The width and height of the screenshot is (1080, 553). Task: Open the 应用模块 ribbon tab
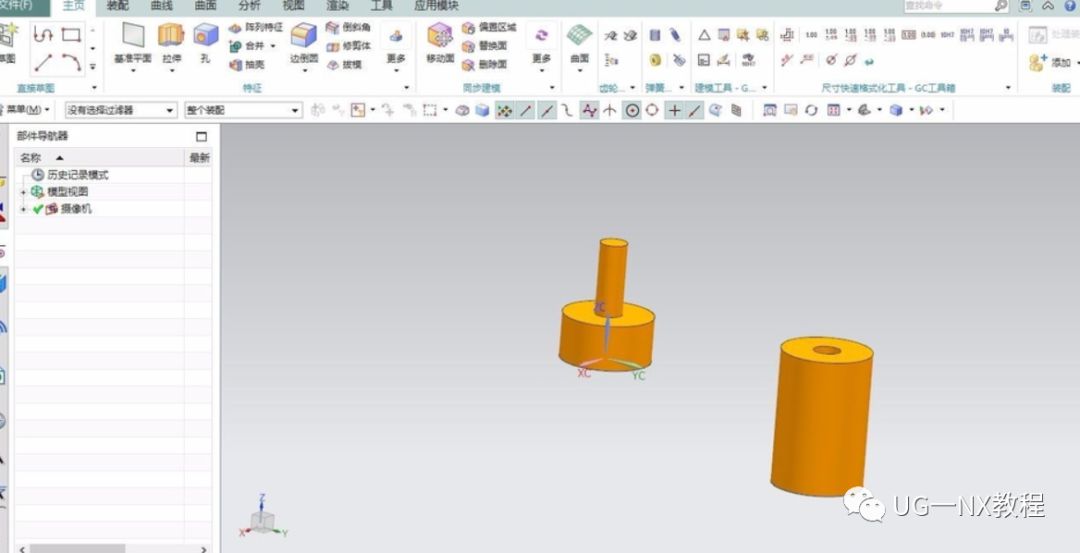tap(436, 6)
